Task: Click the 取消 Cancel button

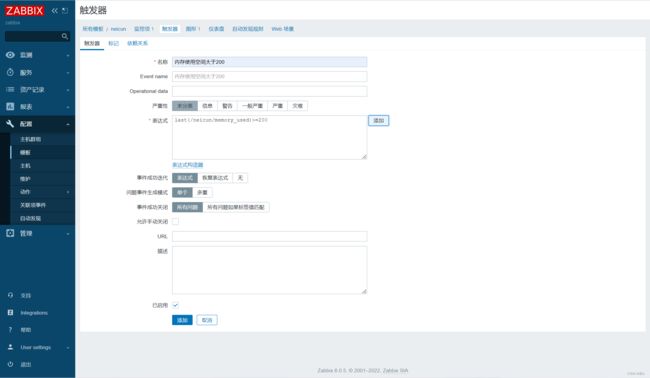Action: [207, 320]
